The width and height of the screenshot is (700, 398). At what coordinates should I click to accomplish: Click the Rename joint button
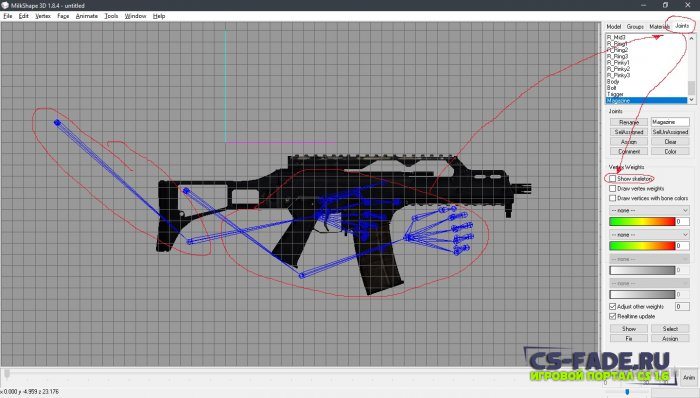tap(629, 122)
